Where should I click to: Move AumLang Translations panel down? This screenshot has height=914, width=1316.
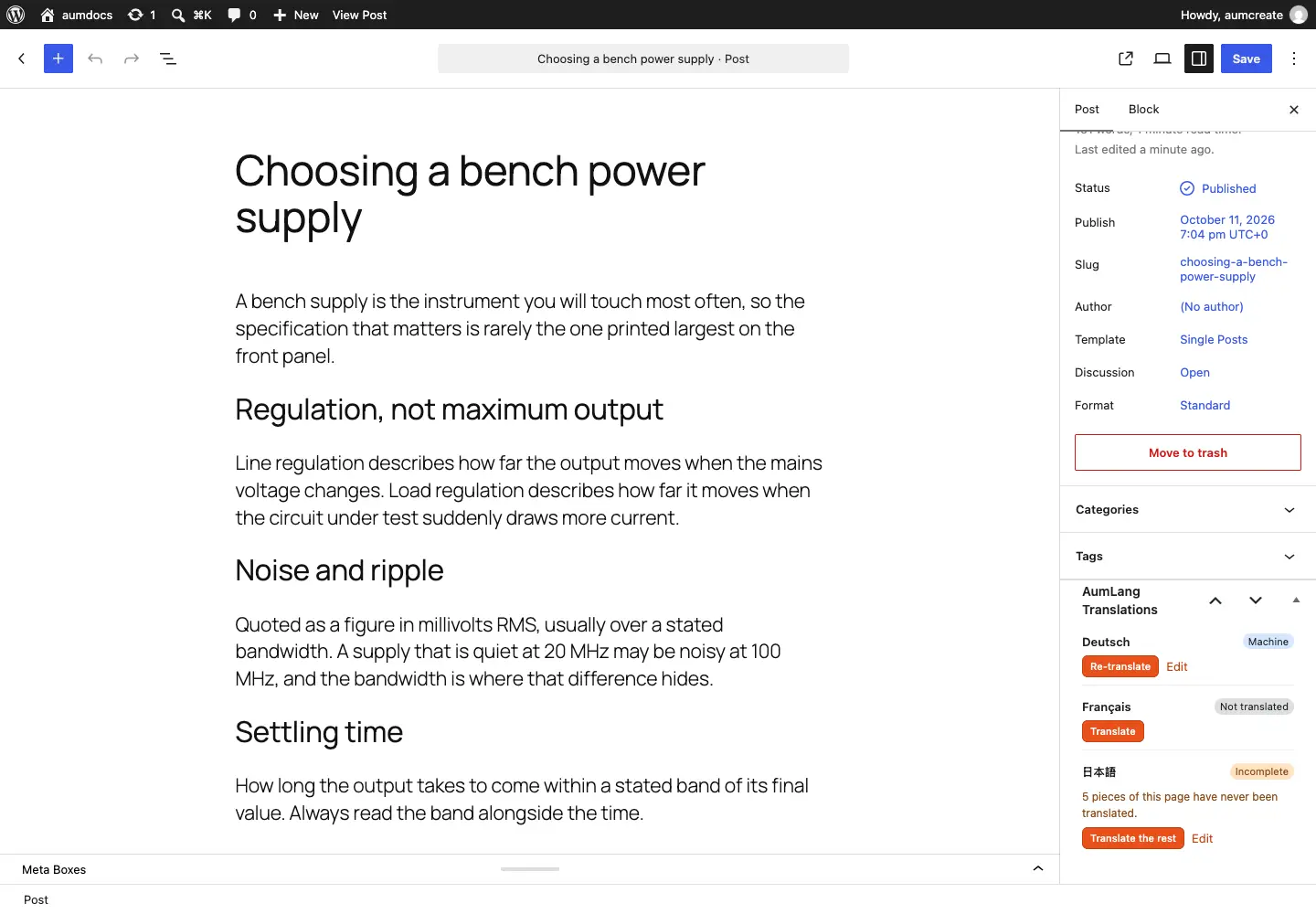pyautogui.click(x=1256, y=600)
